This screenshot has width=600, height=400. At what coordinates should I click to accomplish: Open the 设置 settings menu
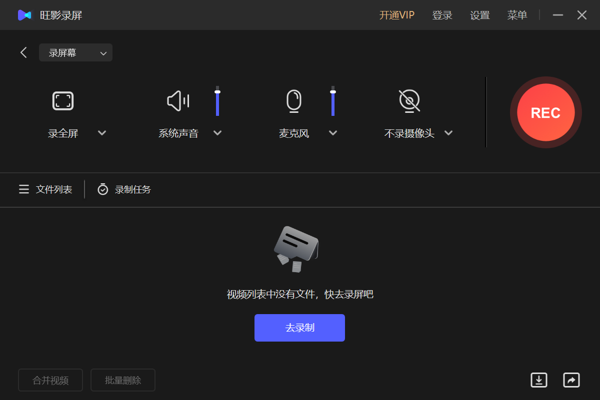click(x=480, y=15)
